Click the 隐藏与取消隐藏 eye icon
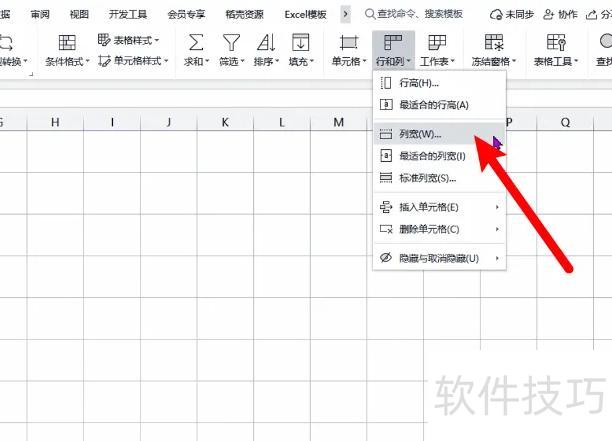 pos(386,258)
